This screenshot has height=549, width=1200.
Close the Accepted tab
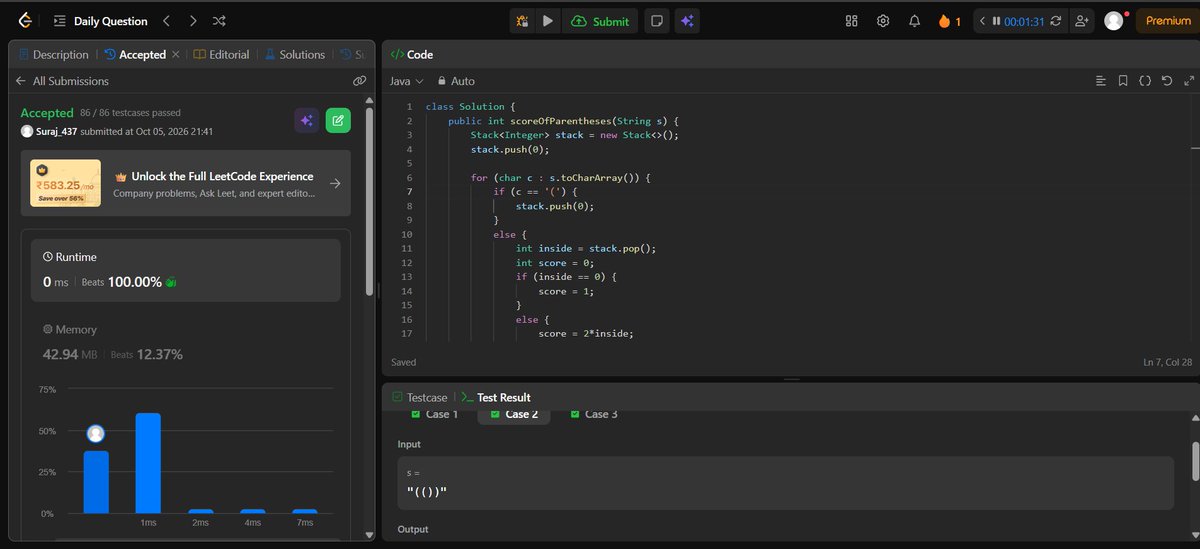coord(176,55)
